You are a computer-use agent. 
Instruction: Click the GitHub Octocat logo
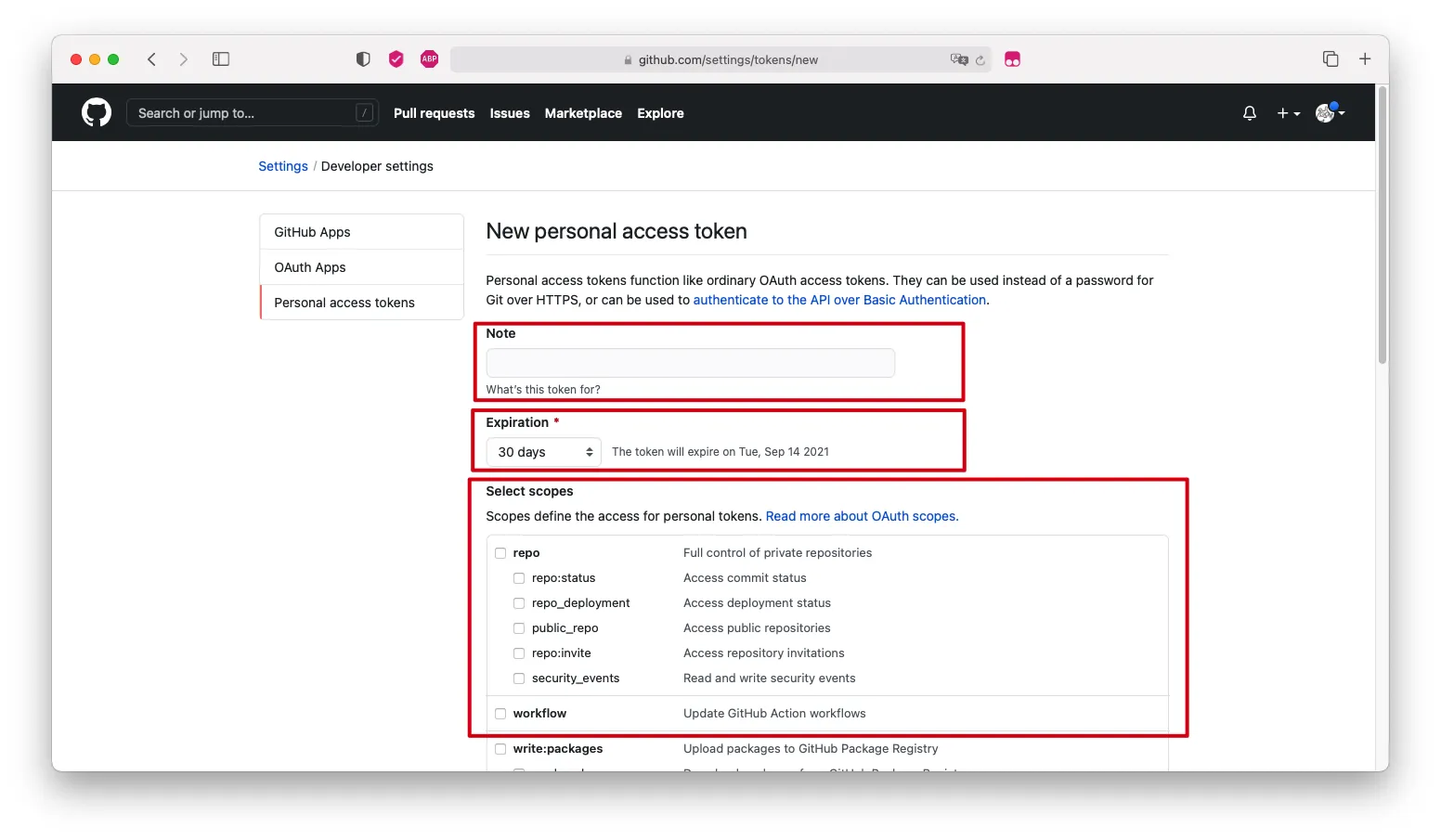coord(97,113)
